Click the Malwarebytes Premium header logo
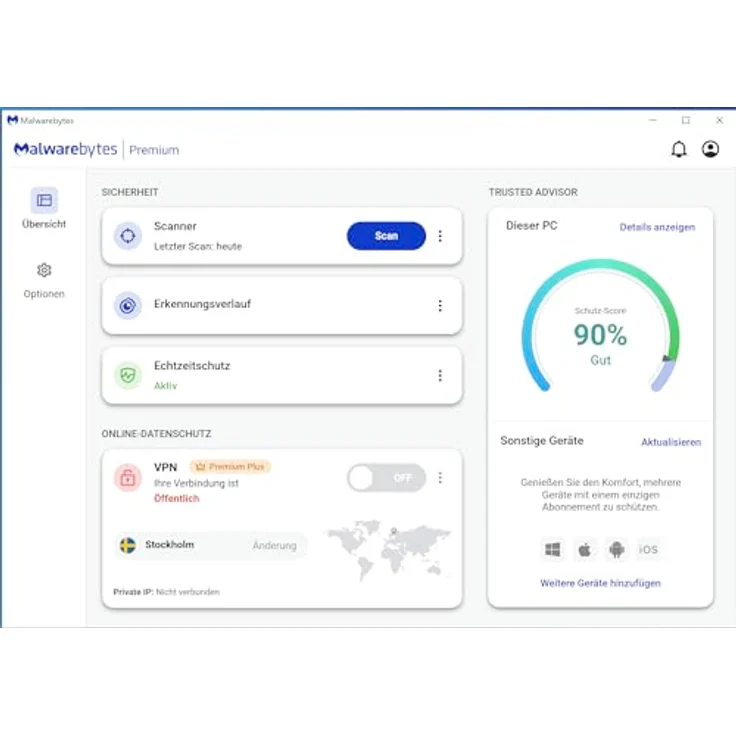Image resolution: width=736 pixels, height=736 pixels. point(96,149)
